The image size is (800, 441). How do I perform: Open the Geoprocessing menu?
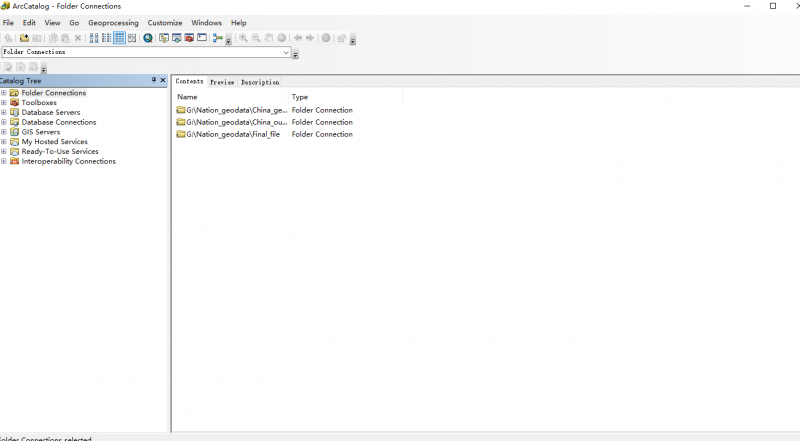click(113, 22)
